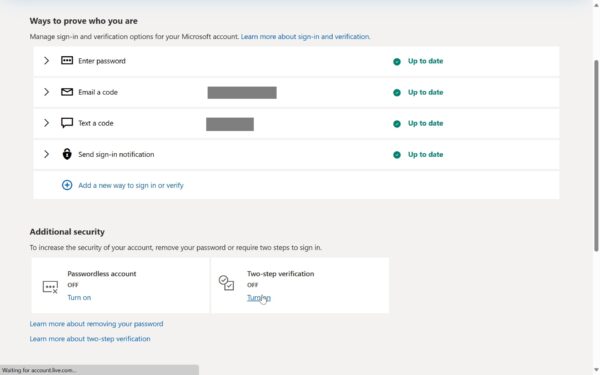The image size is (600, 375).
Task: Turn on Passwordless account
Action: pyautogui.click(x=79, y=298)
